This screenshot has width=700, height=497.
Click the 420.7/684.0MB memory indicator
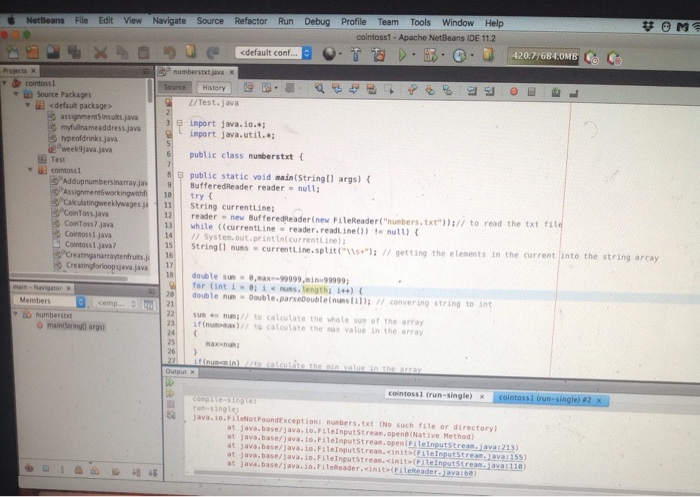tap(544, 57)
